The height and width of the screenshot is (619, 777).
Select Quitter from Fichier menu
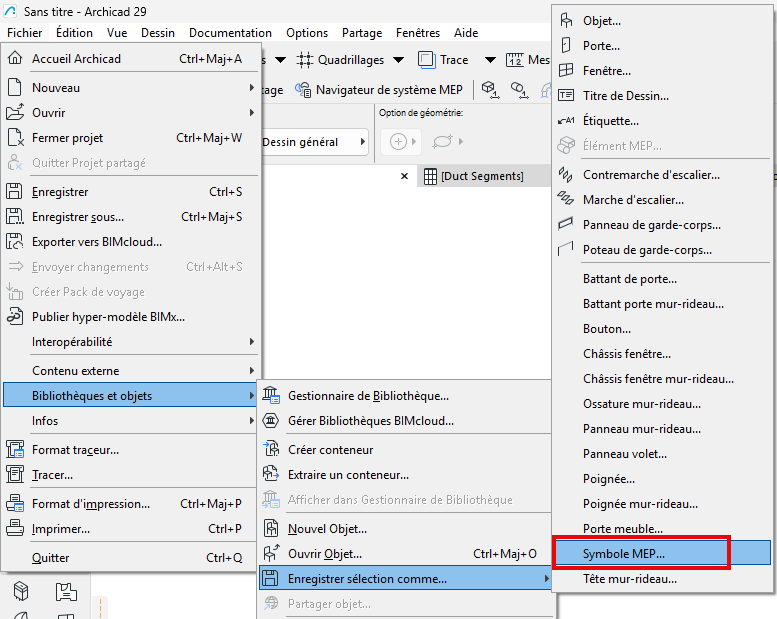[131, 558]
